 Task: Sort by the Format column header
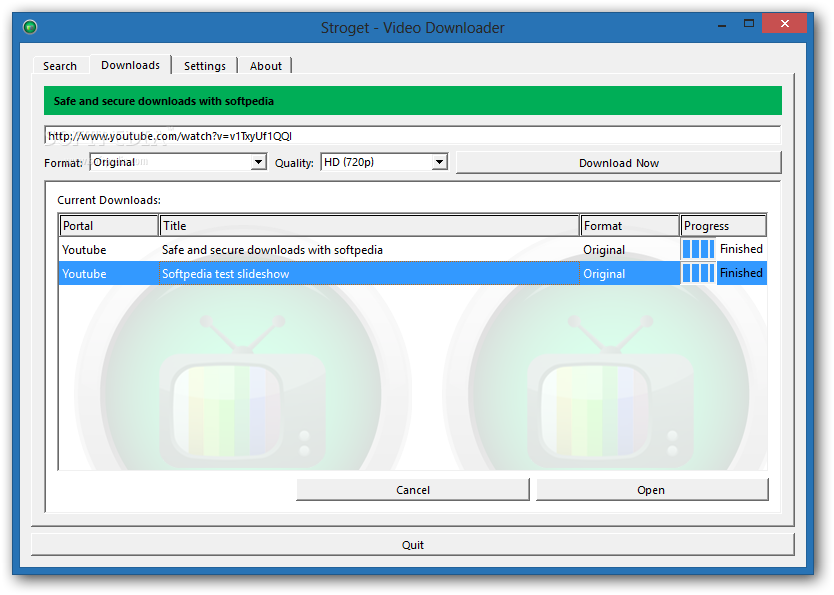click(630, 225)
